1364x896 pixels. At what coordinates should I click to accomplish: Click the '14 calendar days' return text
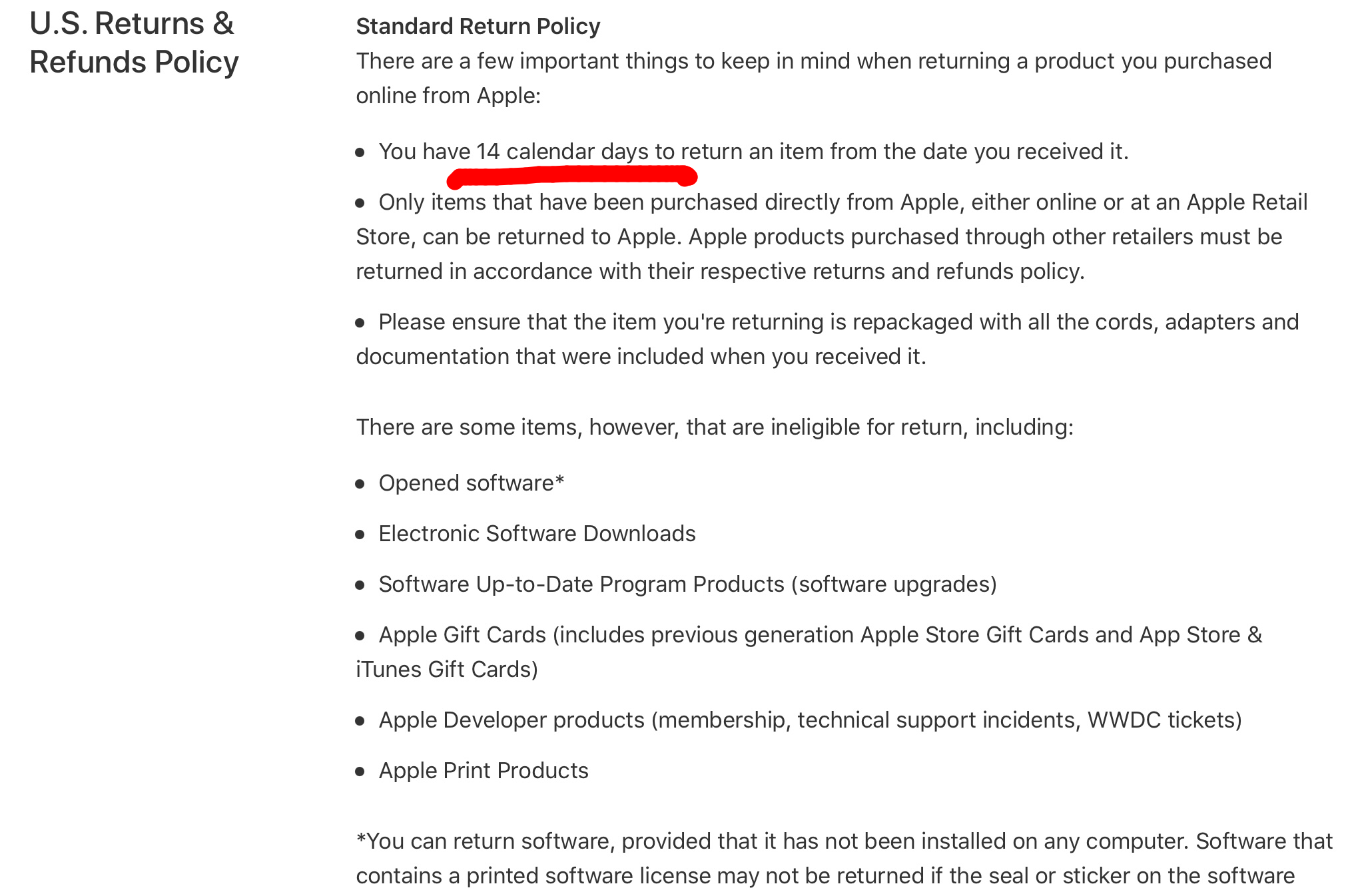coord(562,152)
